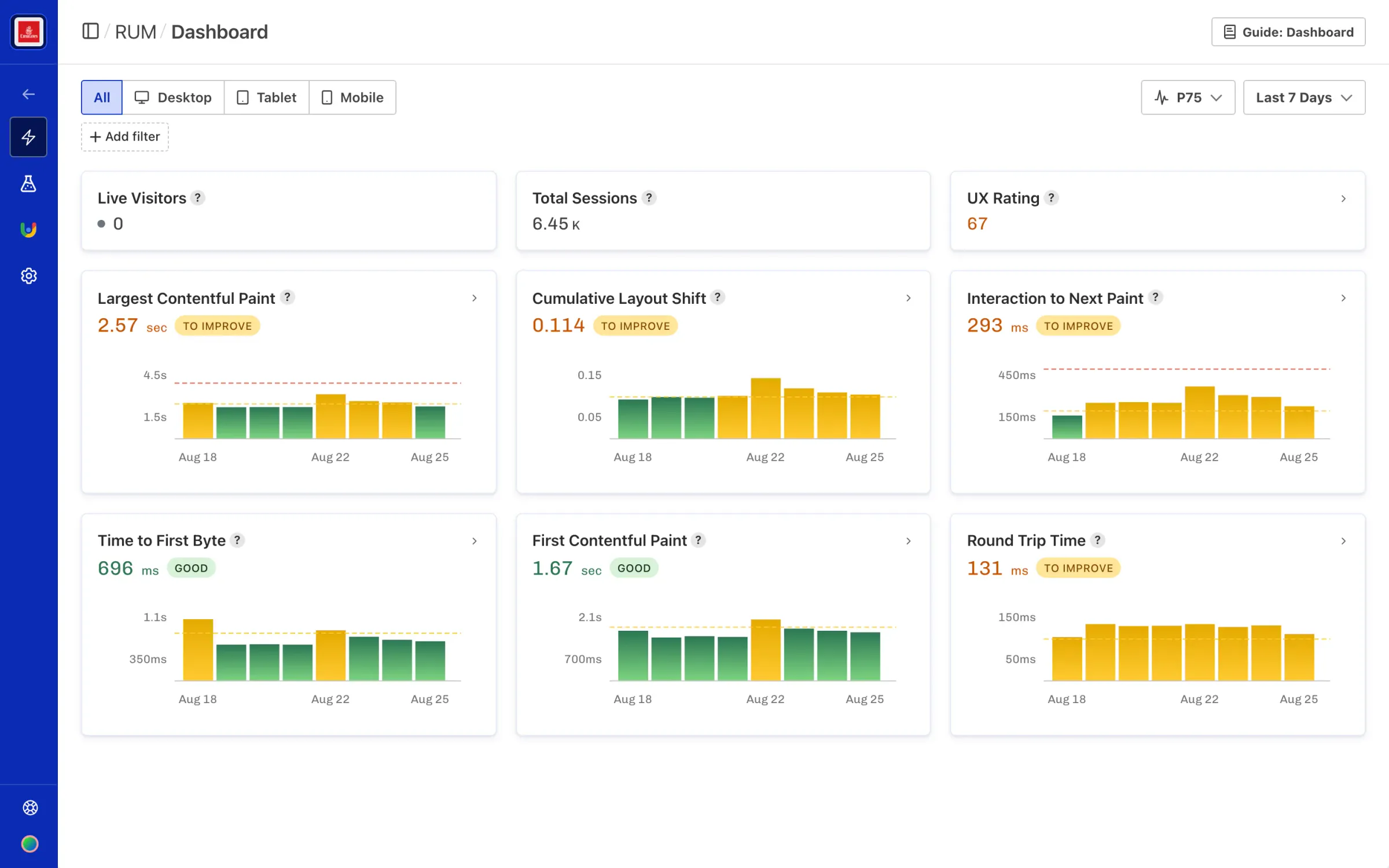Expand Cumulative Layout Shift chevron
The width and height of the screenshot is (1389, 868).
coord(909,298)
